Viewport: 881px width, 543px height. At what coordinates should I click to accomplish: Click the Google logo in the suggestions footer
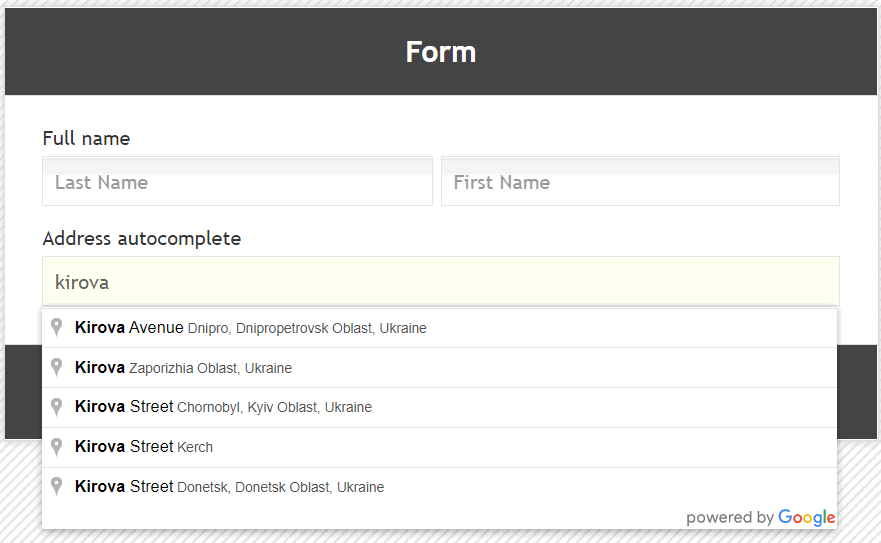click(x=806, y=517)
